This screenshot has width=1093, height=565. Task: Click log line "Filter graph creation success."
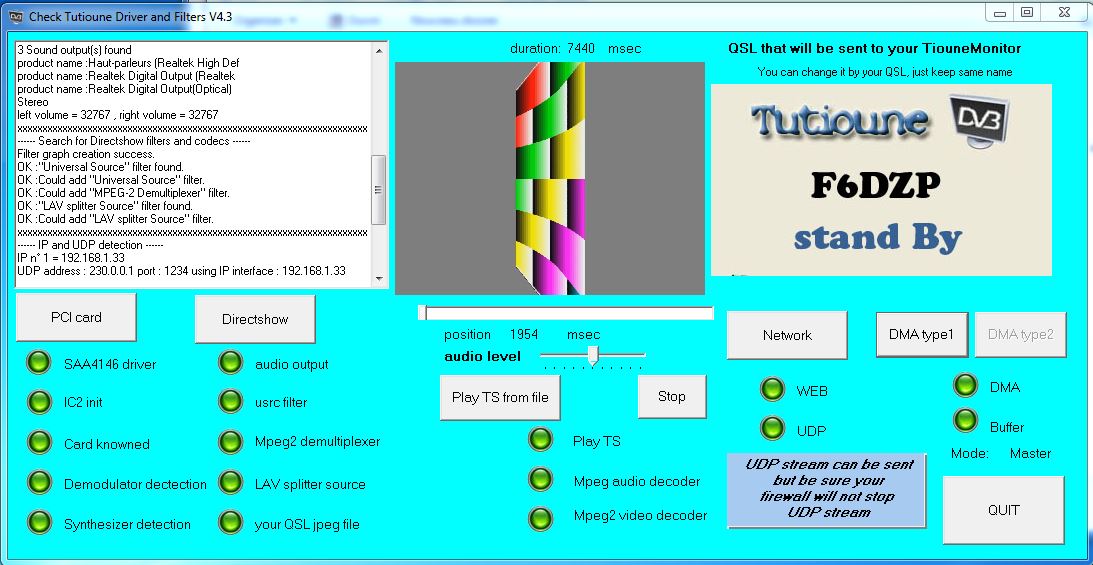86,154
